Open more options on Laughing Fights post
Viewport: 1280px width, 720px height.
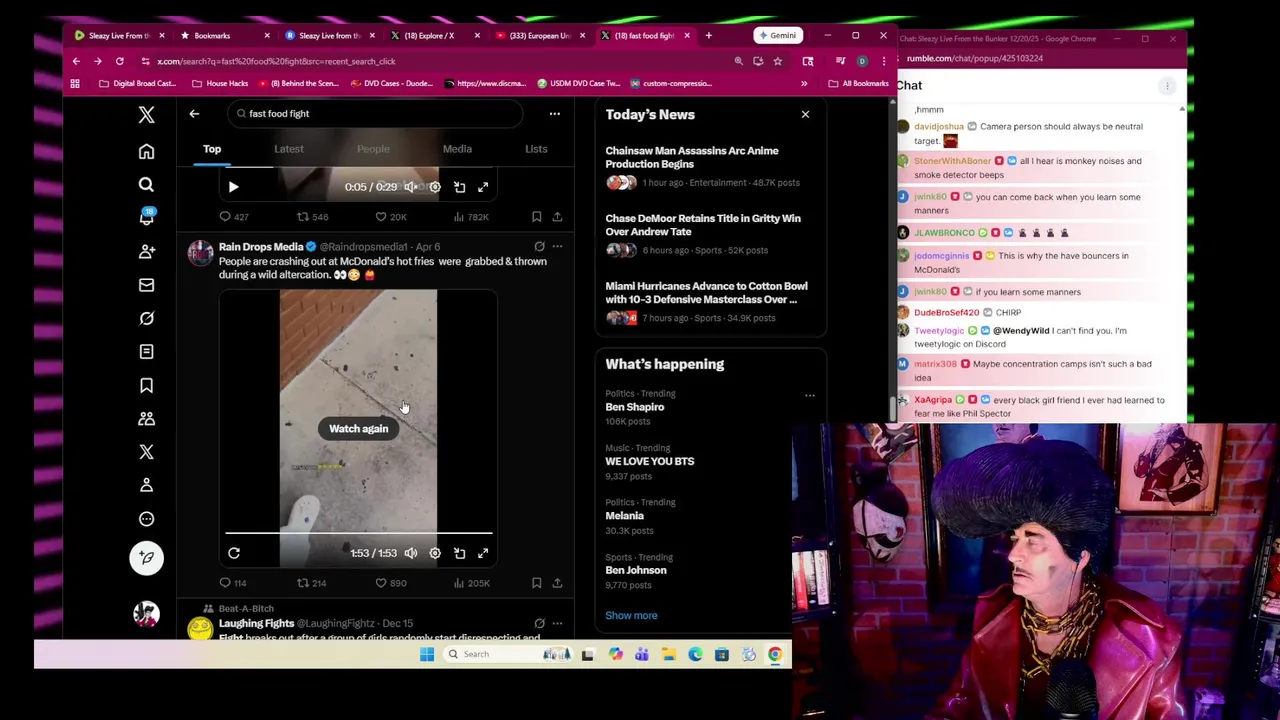pyautogui.click(x=557, y=623)
